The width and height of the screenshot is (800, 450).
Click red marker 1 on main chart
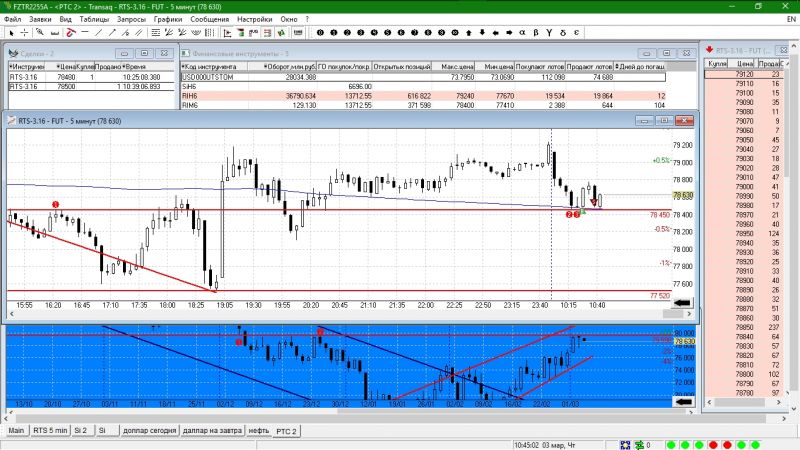click(56, 205)
